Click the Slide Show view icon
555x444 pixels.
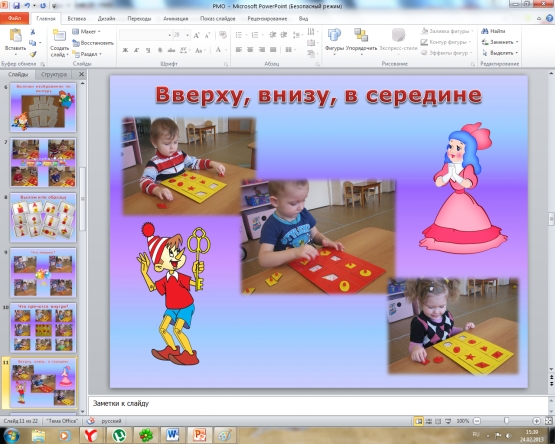click(x=448, y=421)
